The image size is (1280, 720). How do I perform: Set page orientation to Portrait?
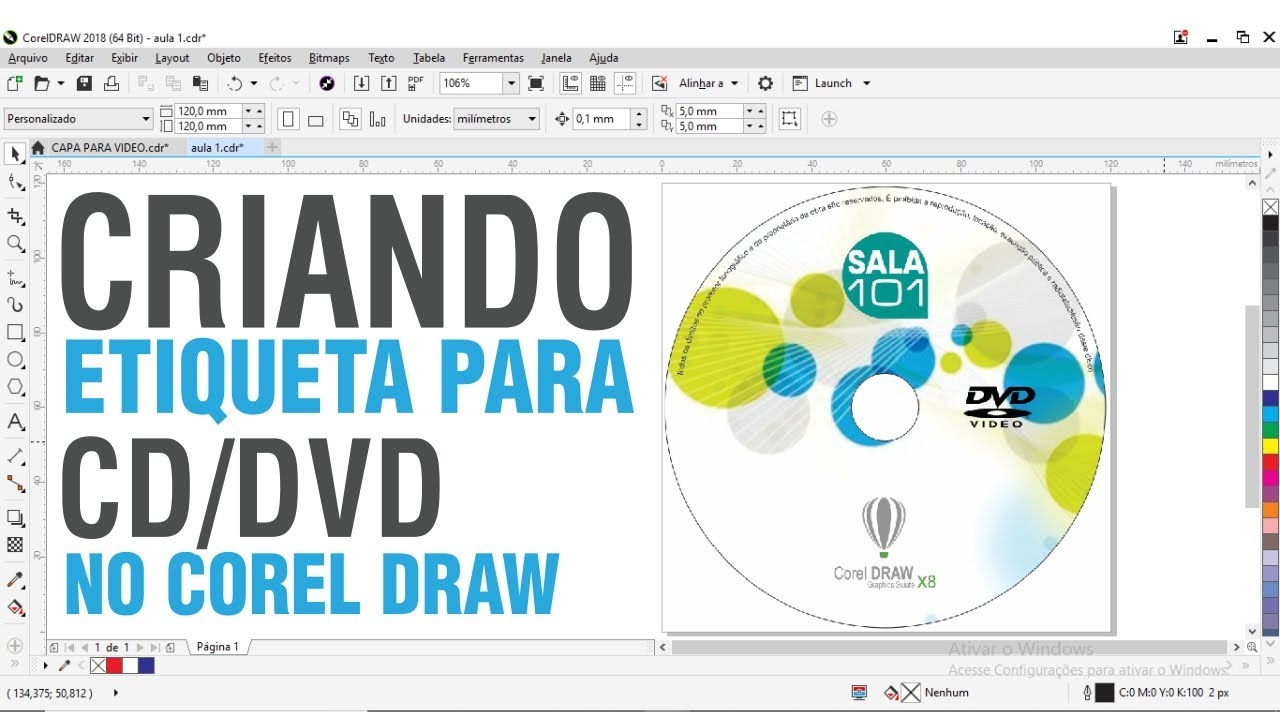(289, 119)
